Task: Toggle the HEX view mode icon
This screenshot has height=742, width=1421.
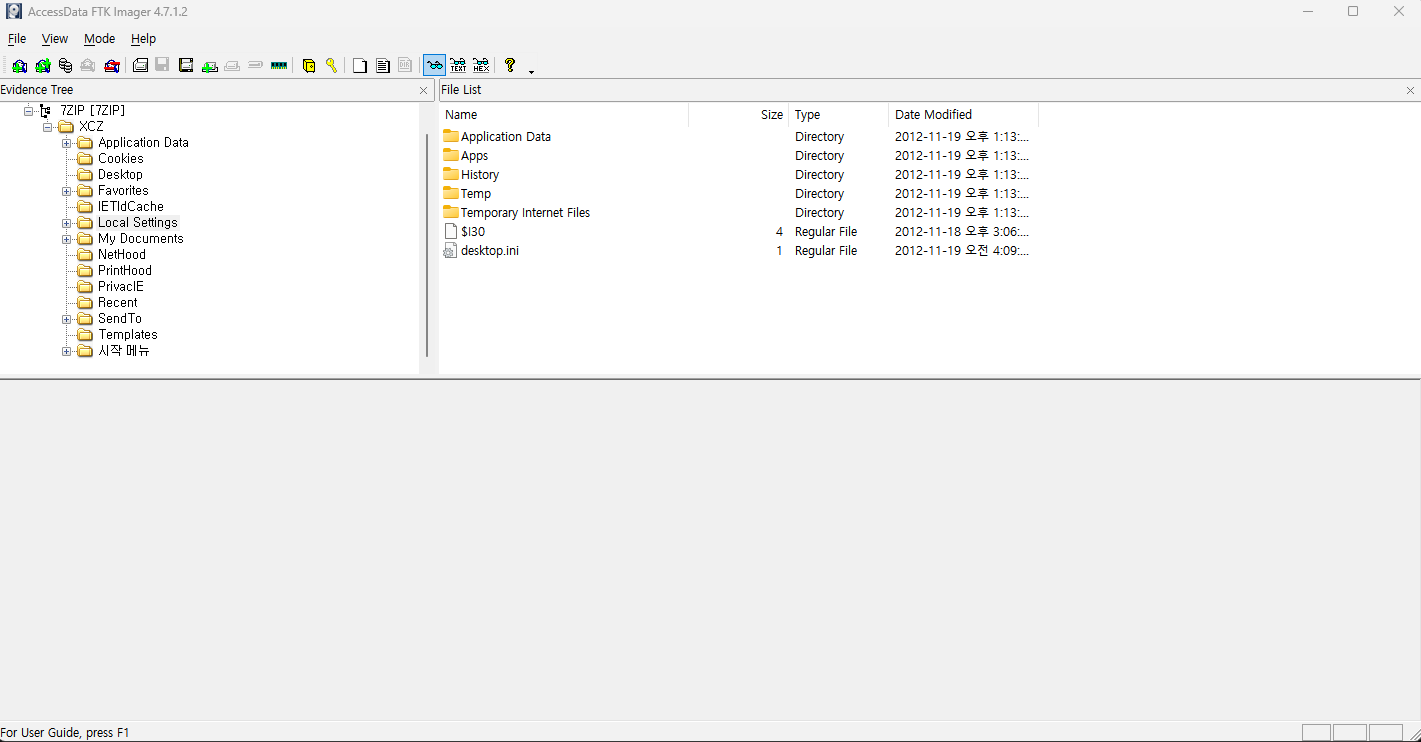Action: 481,66
